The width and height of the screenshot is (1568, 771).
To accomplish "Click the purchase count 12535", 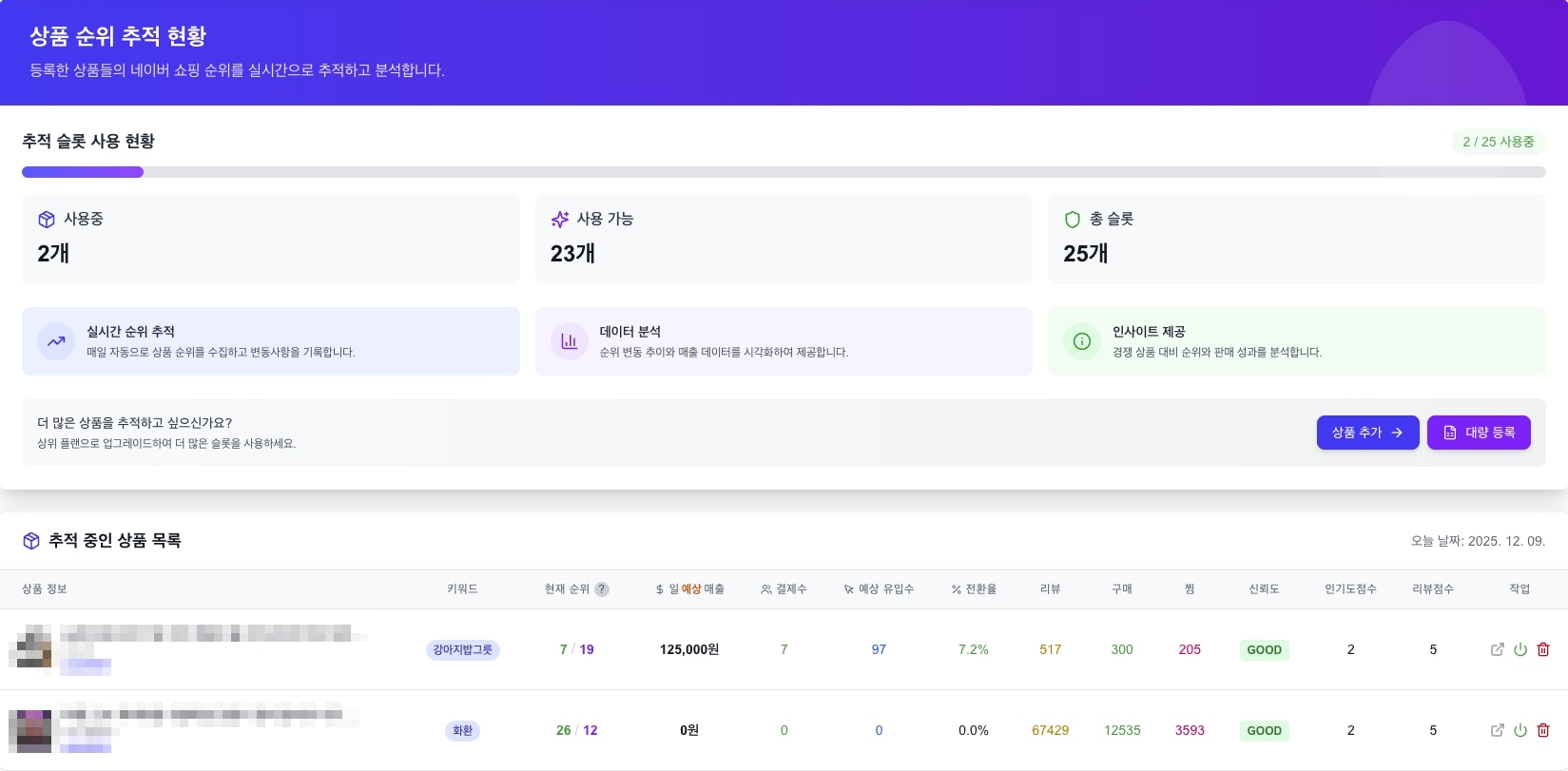I will (x=1122, y=730).
